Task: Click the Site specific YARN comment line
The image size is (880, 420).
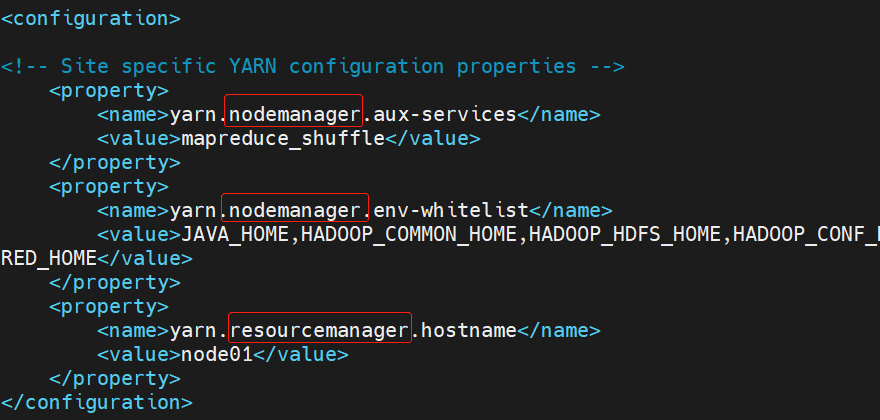Action: (313, 66)
